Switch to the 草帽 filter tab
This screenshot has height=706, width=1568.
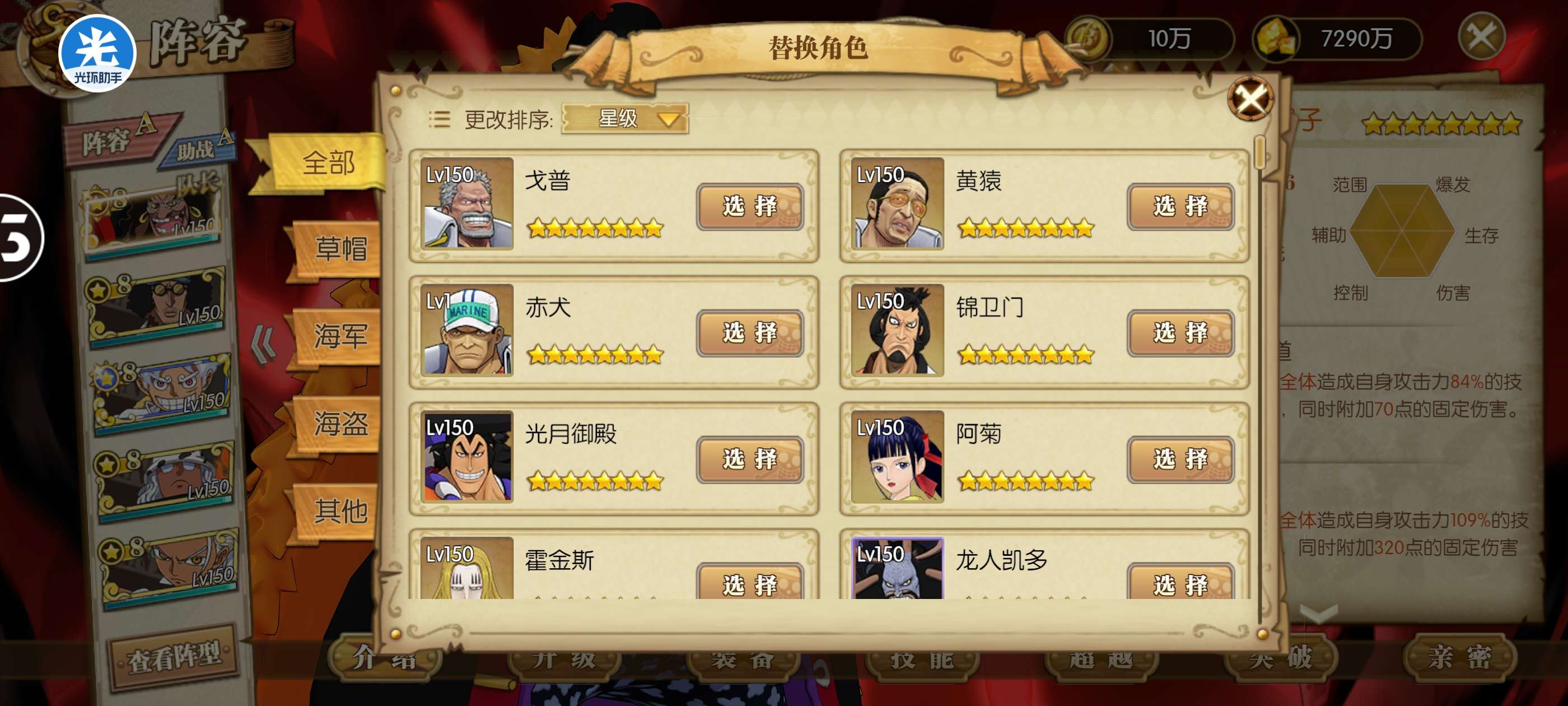339,250
